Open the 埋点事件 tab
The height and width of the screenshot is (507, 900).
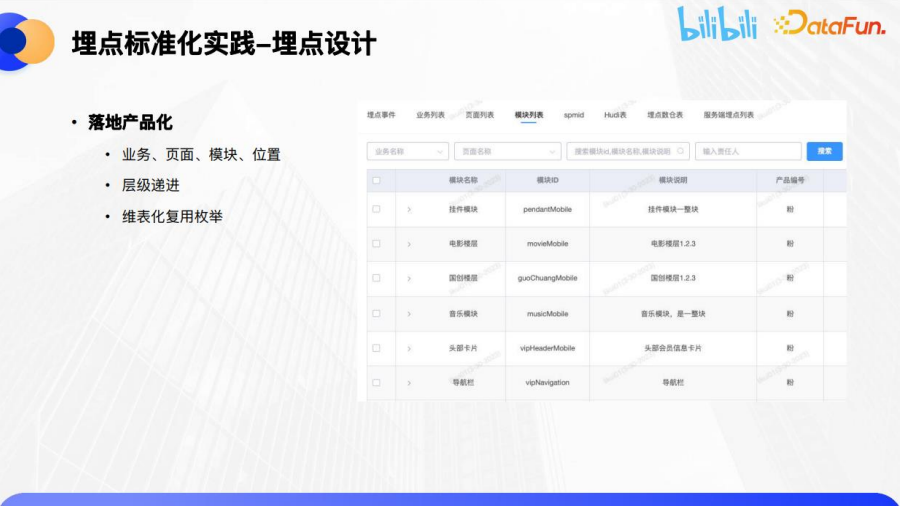(x=381, y=115)
